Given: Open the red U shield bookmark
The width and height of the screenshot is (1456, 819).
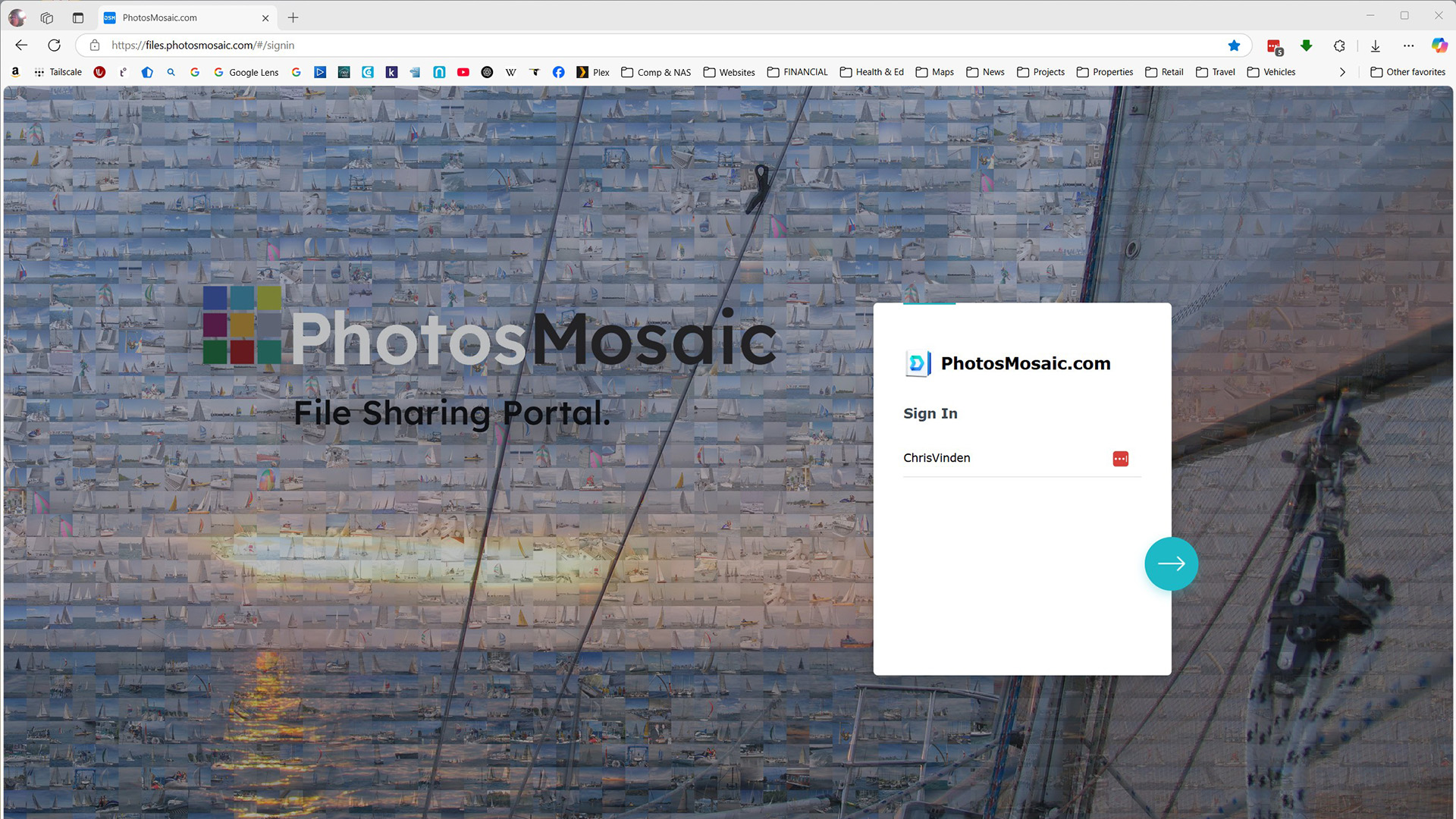Looking at the screenshot, I should 99,72.
